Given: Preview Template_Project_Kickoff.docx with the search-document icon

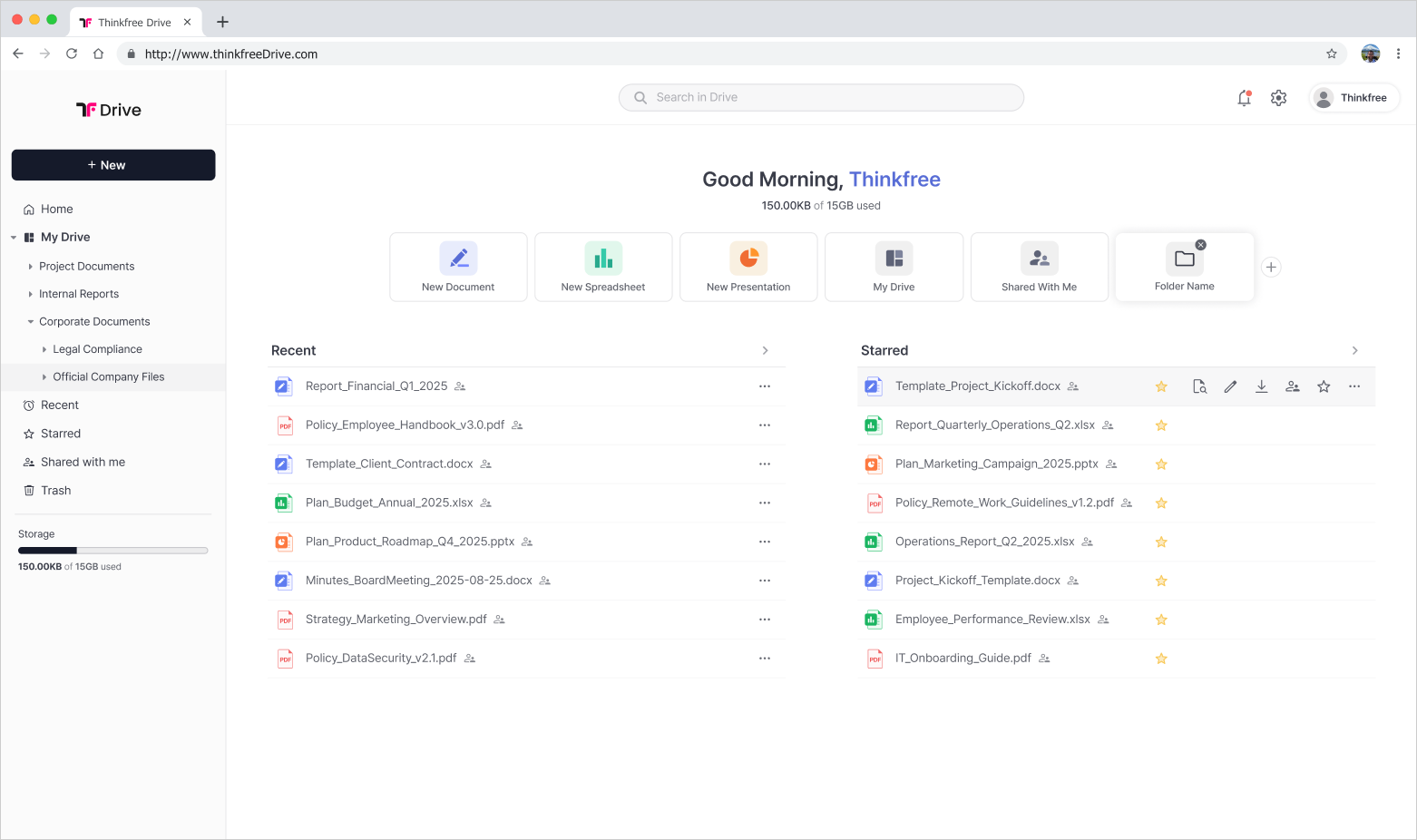Looking at the screenshot, I should point(1199,386).
